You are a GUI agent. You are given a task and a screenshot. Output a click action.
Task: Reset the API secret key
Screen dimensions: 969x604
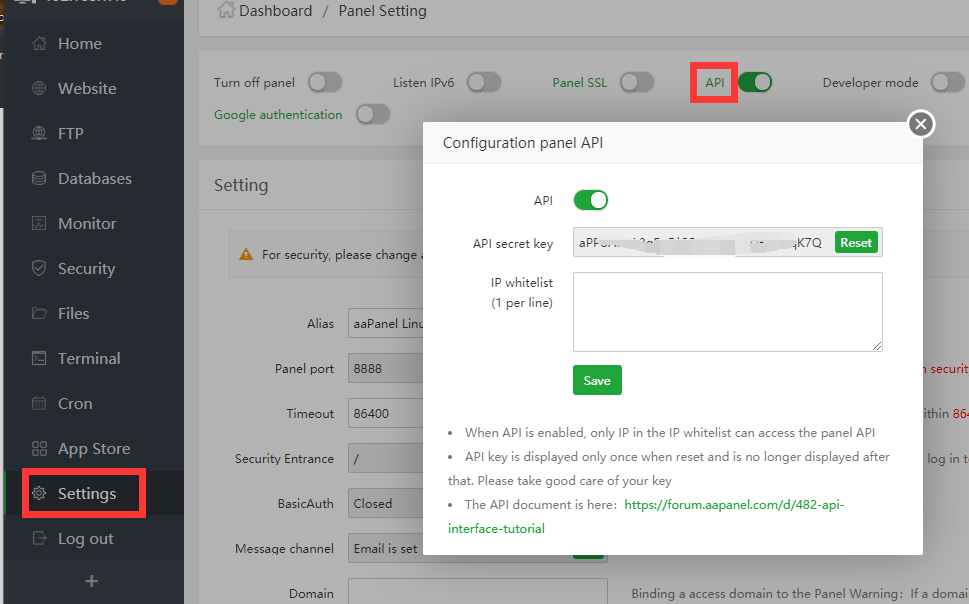[856, 243]
